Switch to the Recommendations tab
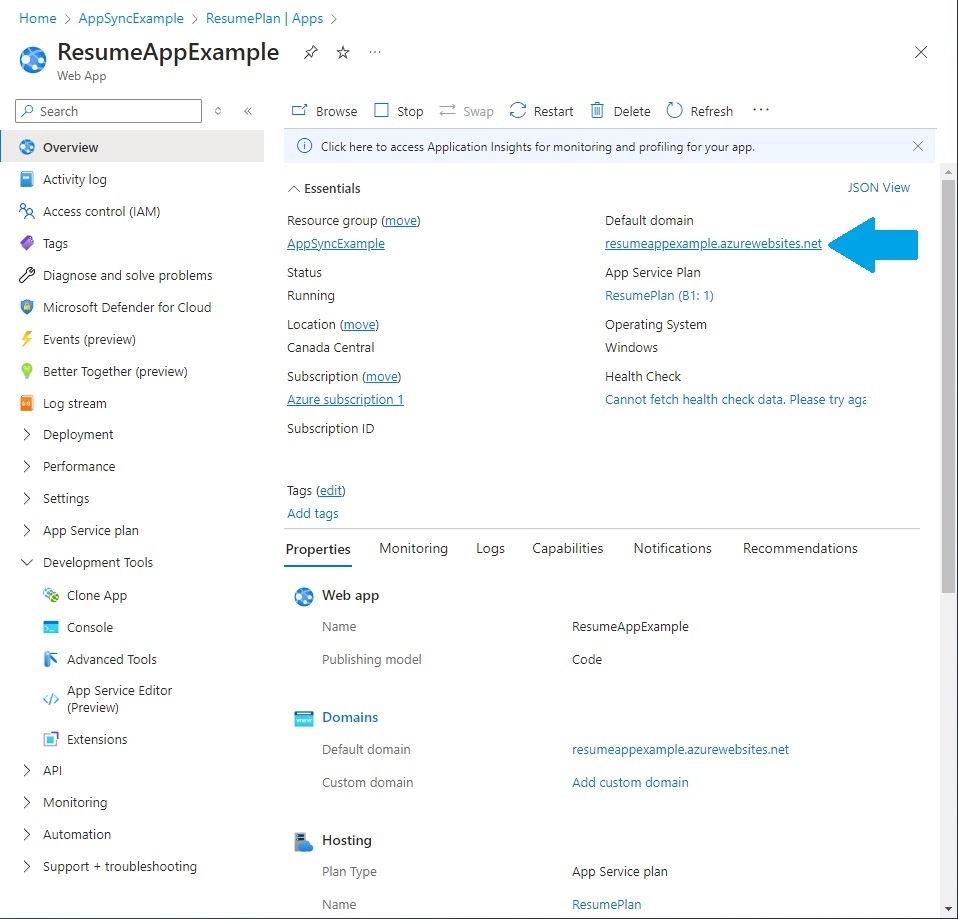Image resolution: width=958 pixels, height=919 pixels. 800,548
